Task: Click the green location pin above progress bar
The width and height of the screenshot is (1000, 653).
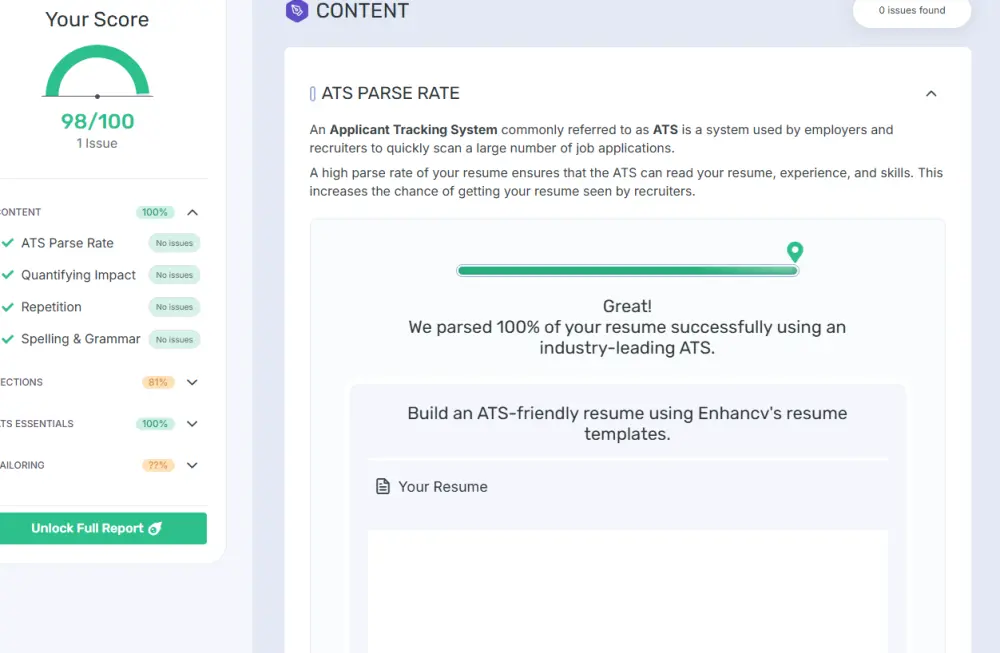Action: click(795, 252)
